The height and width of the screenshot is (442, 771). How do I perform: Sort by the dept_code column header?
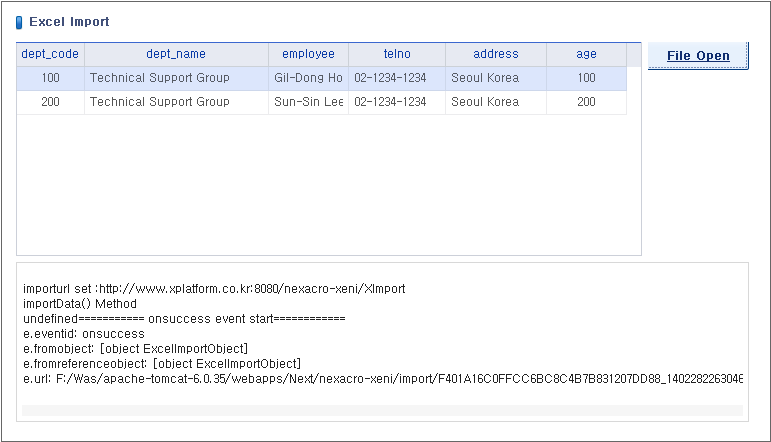[50, 54]
